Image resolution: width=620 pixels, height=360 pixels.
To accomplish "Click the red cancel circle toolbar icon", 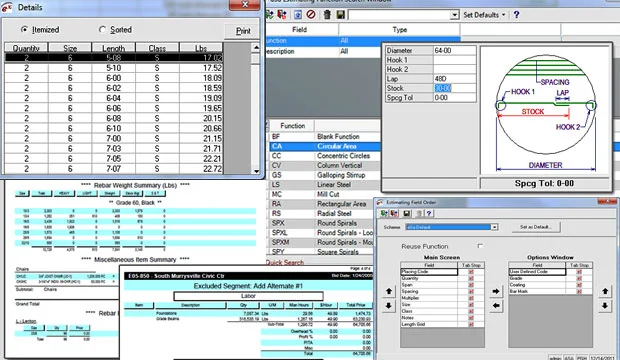I will point(311,15).
